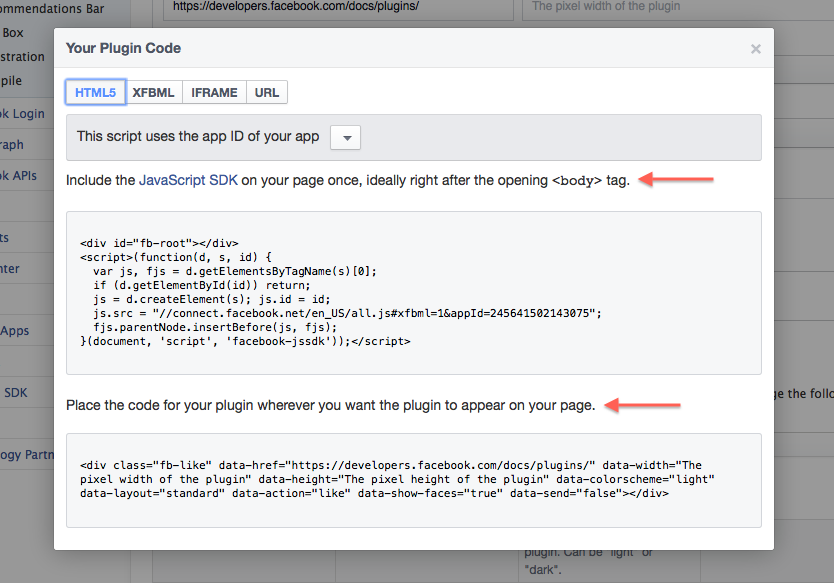Click the sidebar item ending in 'mmendations Bar'
This screenshot has height=583, width=834.
[x=52, y=9]
